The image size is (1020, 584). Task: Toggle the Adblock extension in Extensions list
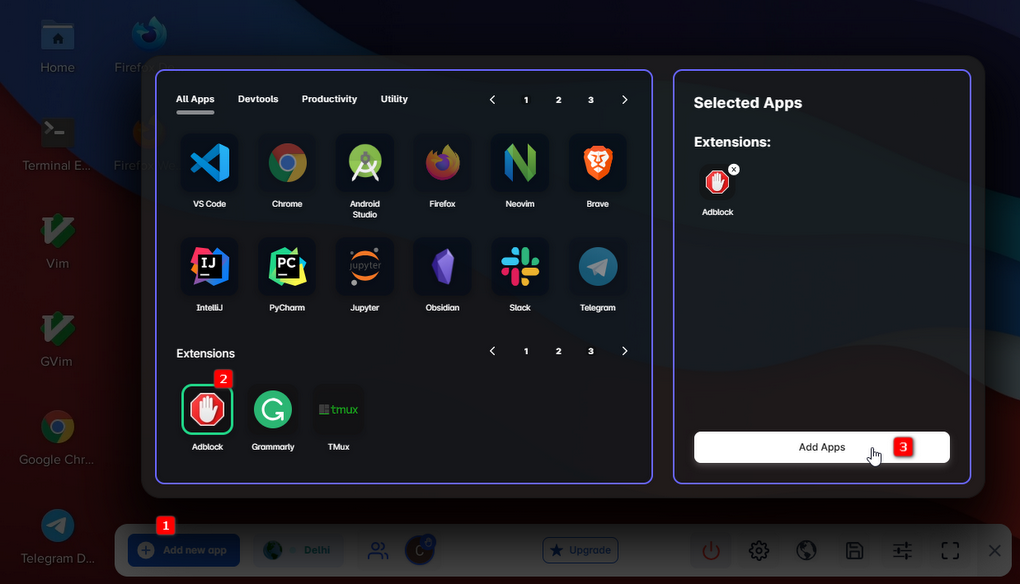click(208, 410)
